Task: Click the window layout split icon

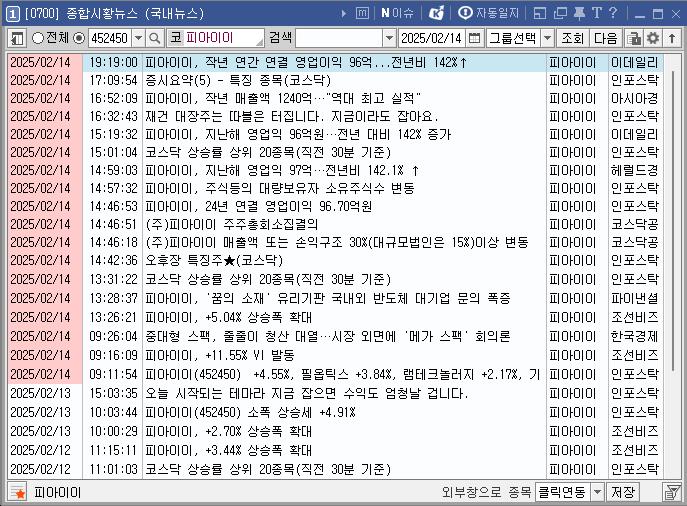Action: [x=540, y=14]
